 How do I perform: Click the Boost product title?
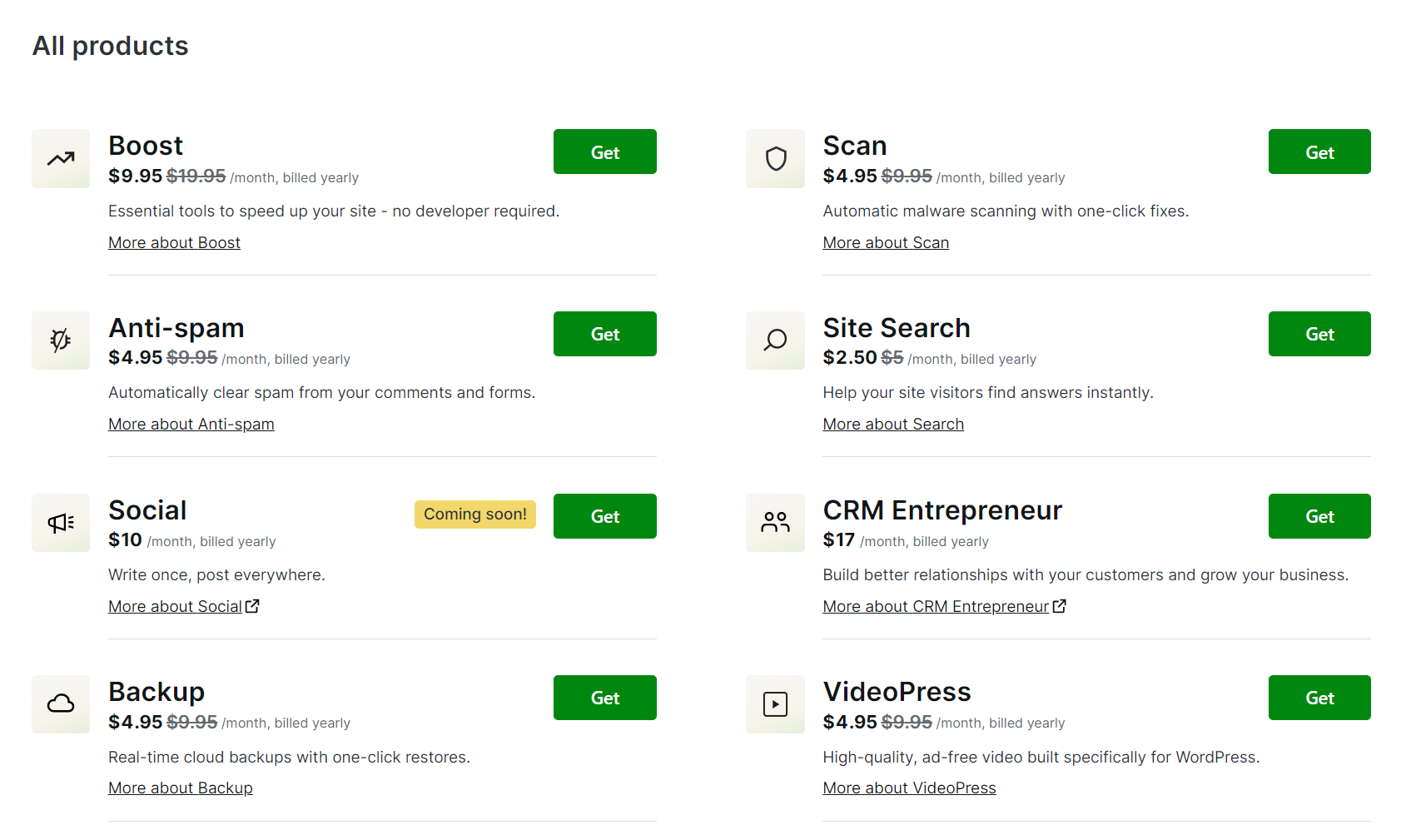pyautogui.click(x=146, y=146)
